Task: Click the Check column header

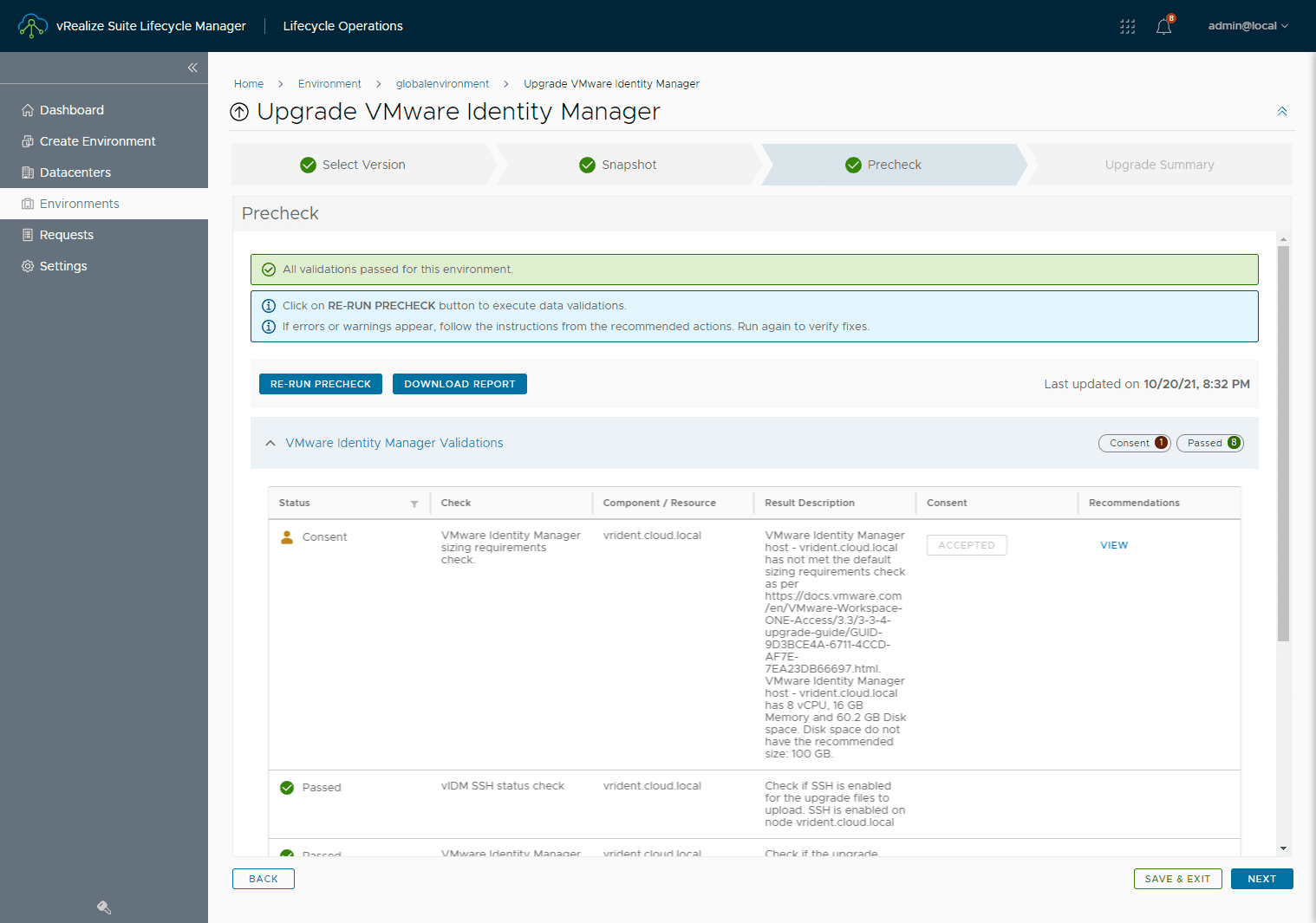Action: pyautogui.click(x=456, y=503)
